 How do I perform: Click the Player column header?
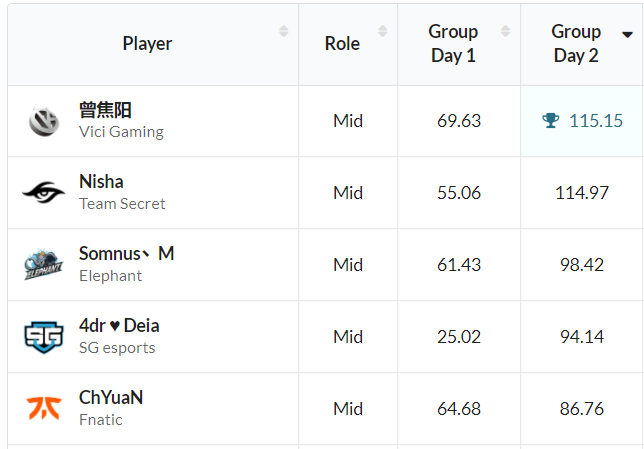pos(147,43)
